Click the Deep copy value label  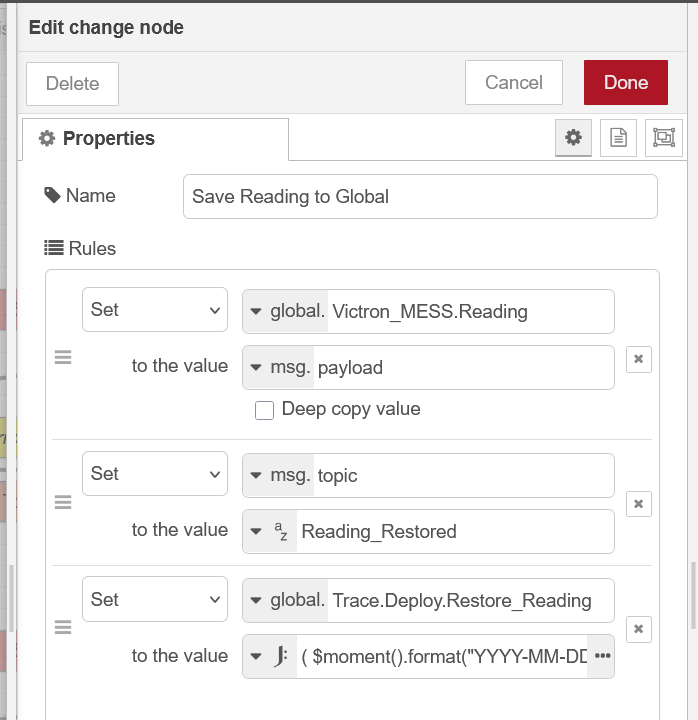pos(351,409)
